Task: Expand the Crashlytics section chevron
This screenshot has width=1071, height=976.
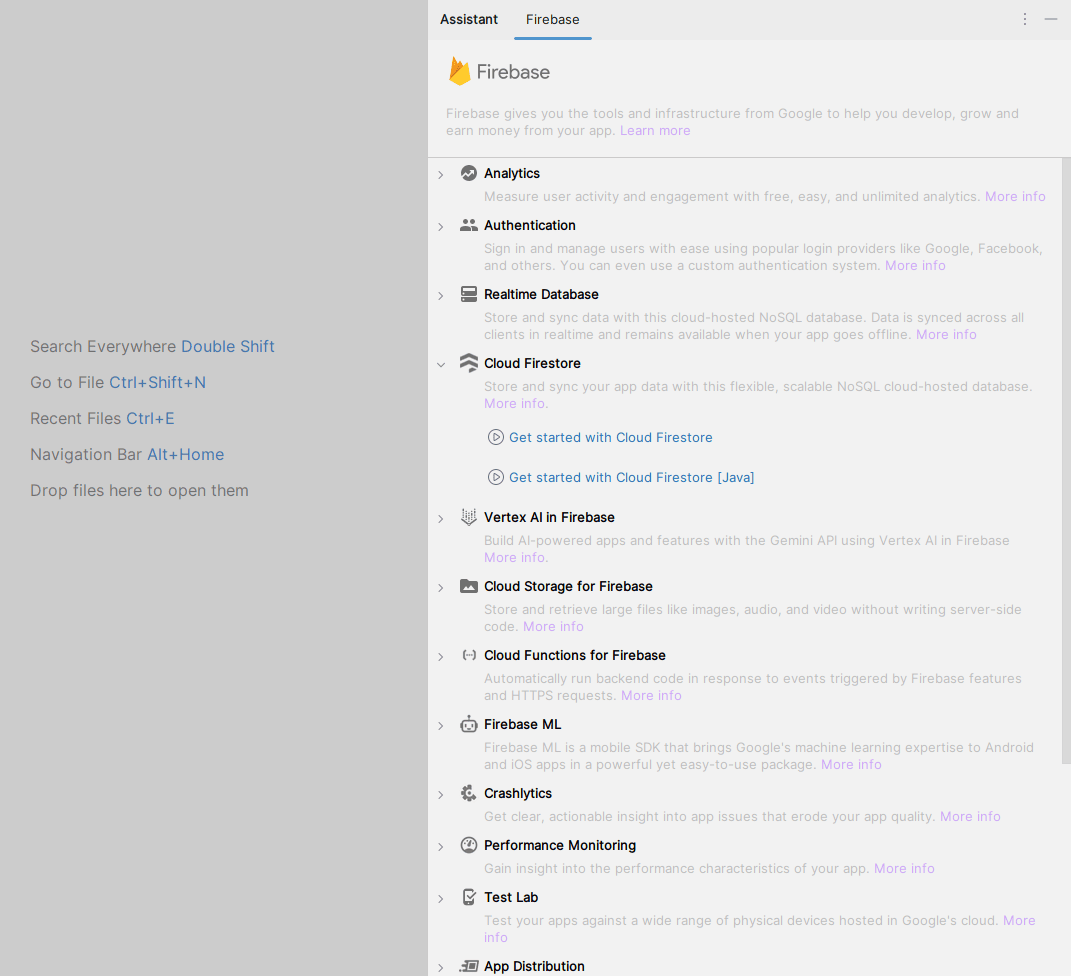Action: point(441,795)
